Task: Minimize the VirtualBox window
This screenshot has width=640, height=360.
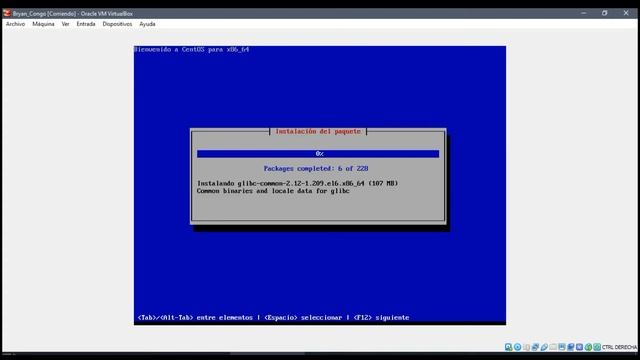Action: point(584,13)
